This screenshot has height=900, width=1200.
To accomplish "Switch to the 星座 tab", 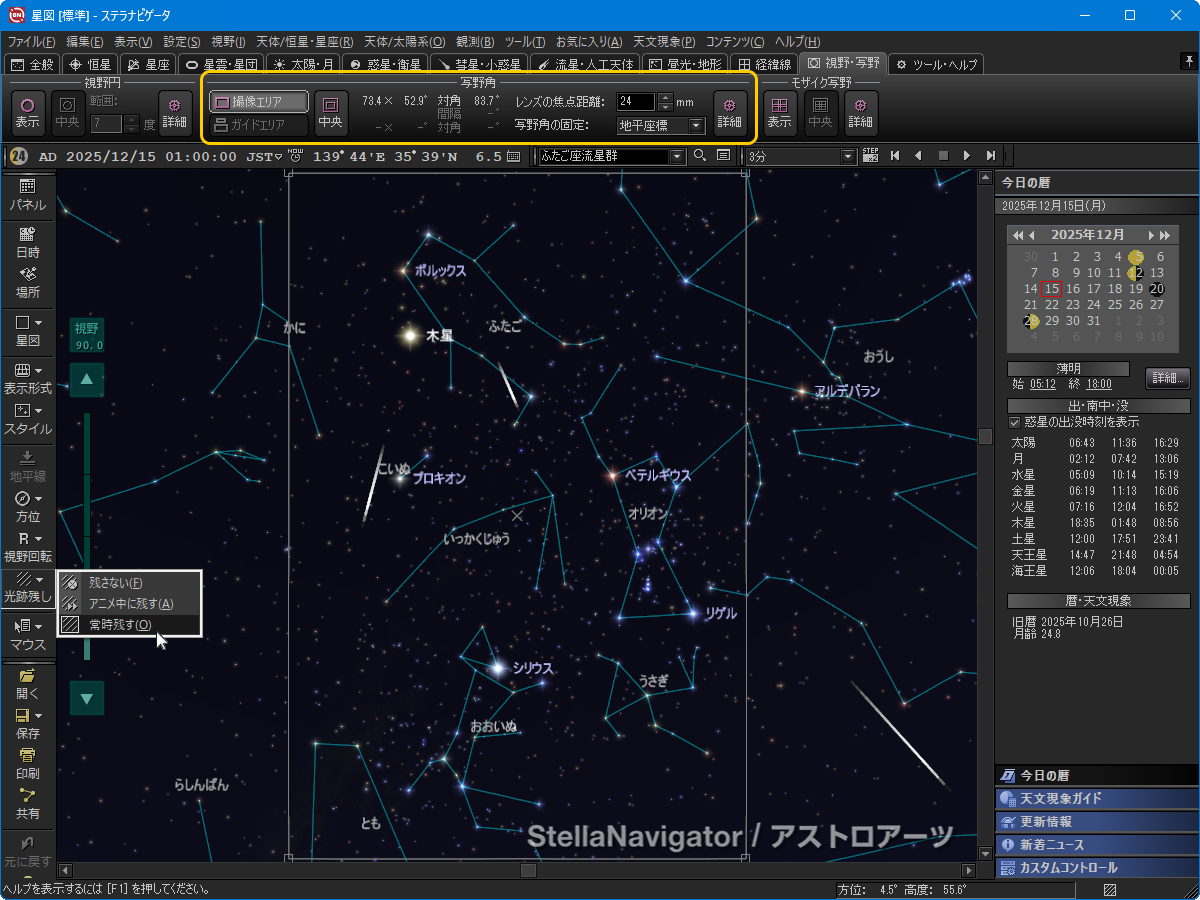I will point(146,64).
